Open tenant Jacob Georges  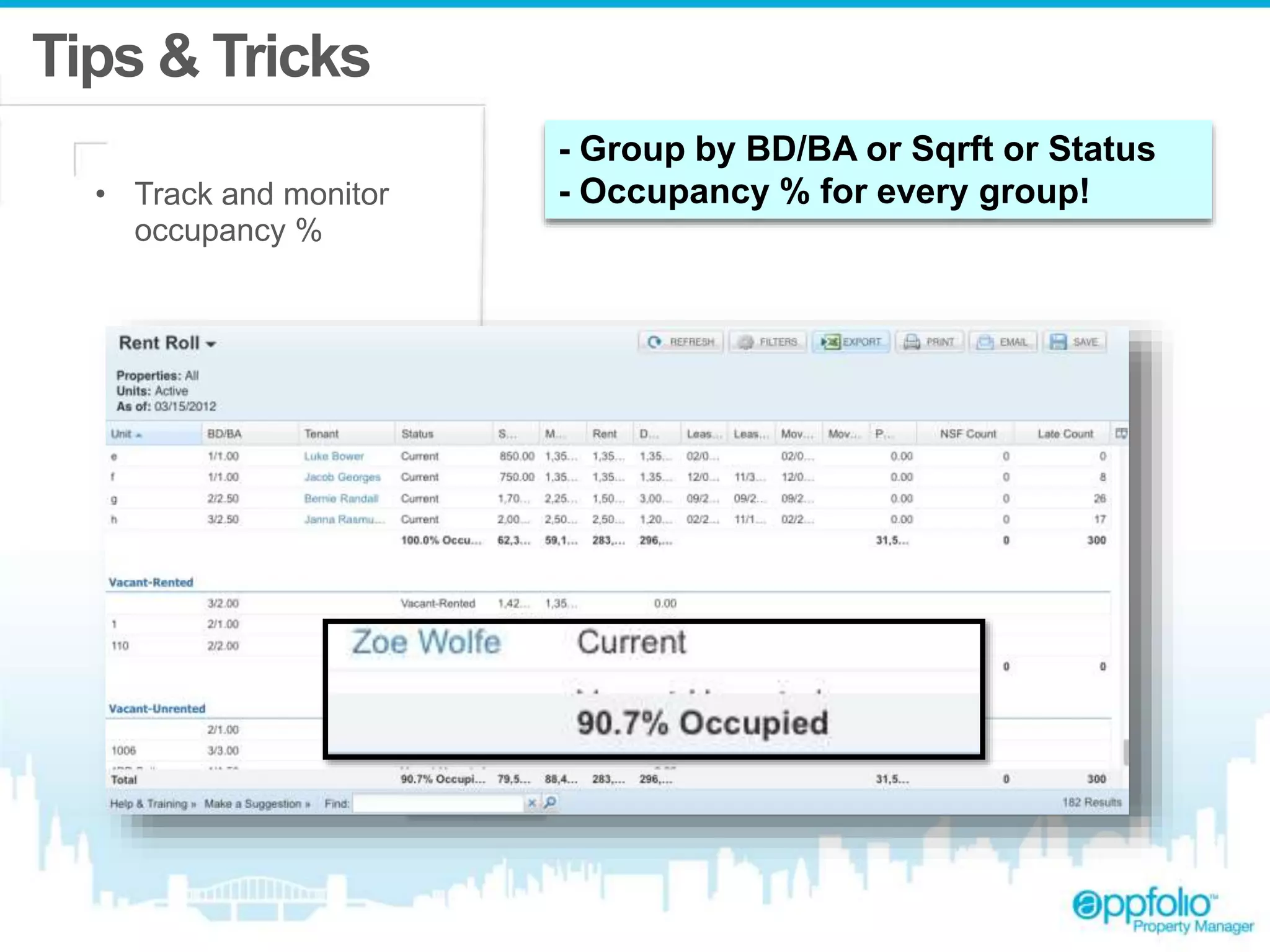pos(342,477)
